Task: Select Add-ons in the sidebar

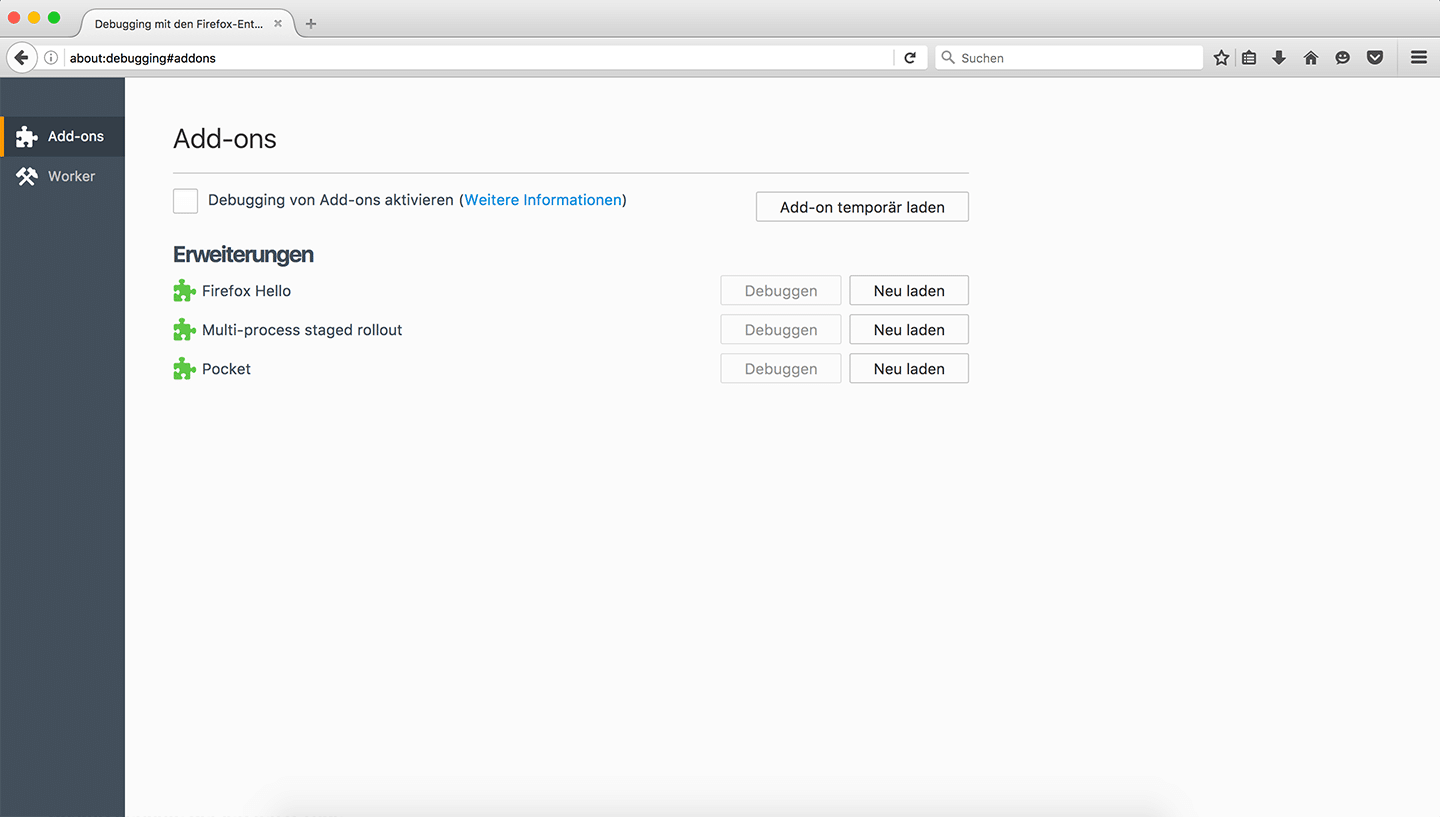Action: point(62,137)
